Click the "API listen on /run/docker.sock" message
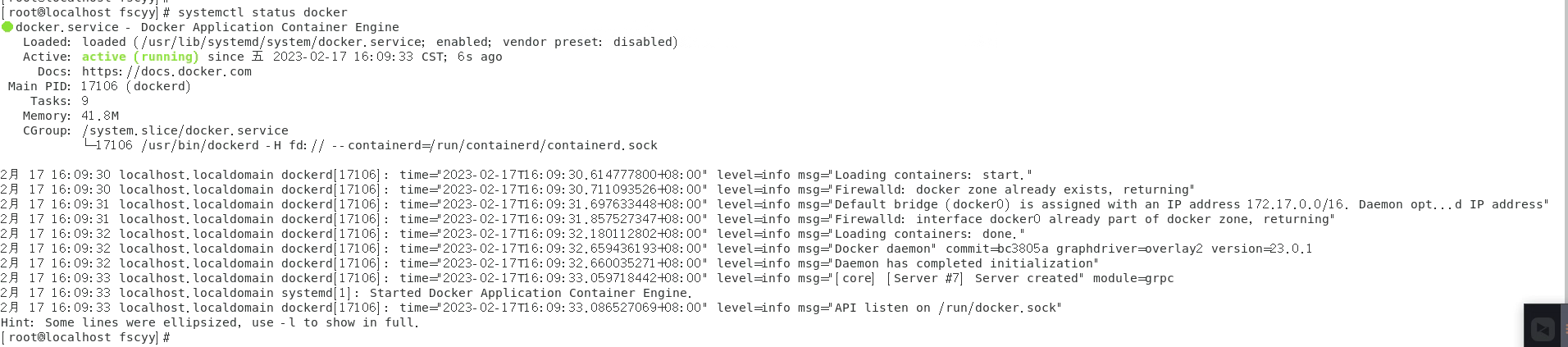The height and width of the screenshot is (347, 1568). point(947,308)
